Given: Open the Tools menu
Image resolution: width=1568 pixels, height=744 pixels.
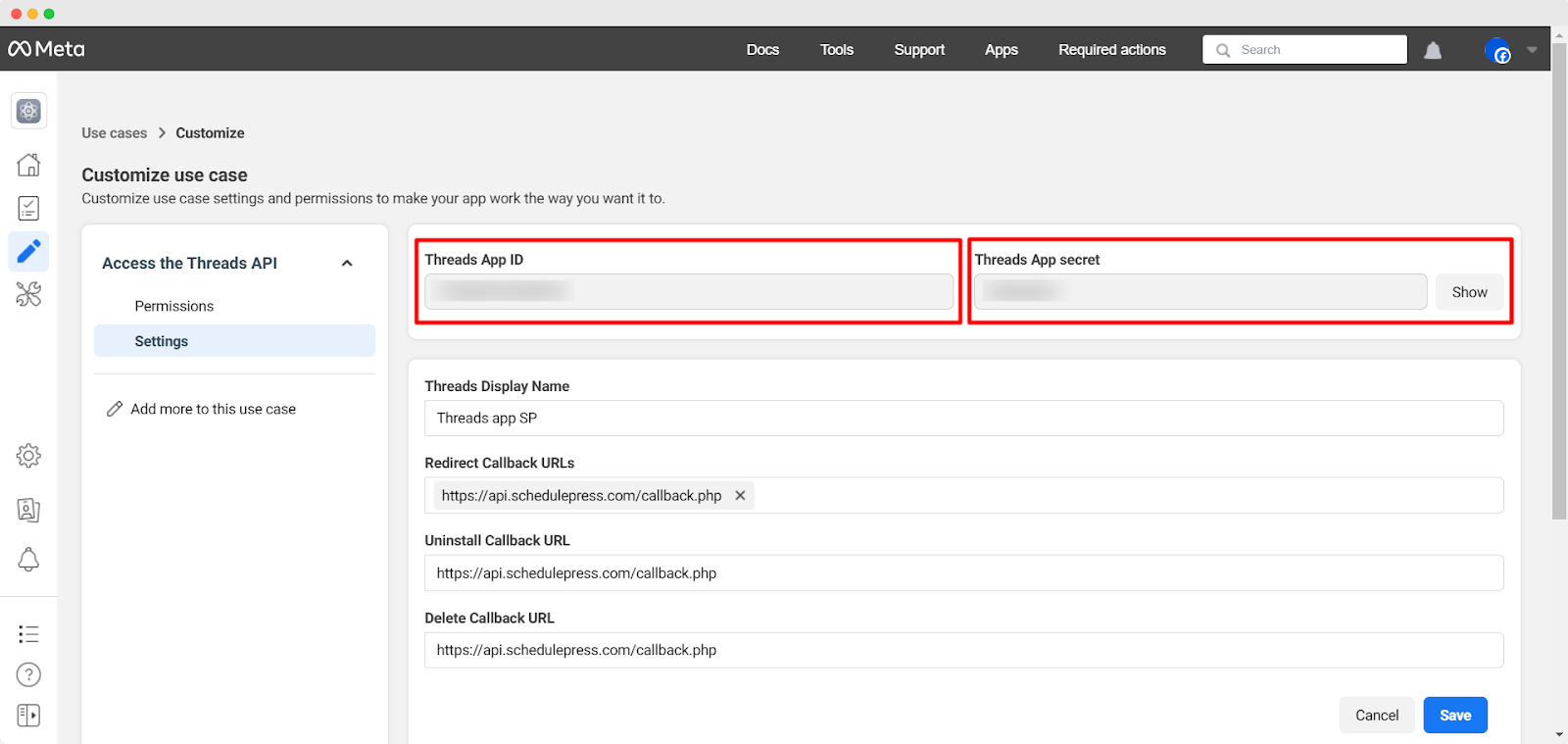Looking at the screenshot, I should pos(837,50).
